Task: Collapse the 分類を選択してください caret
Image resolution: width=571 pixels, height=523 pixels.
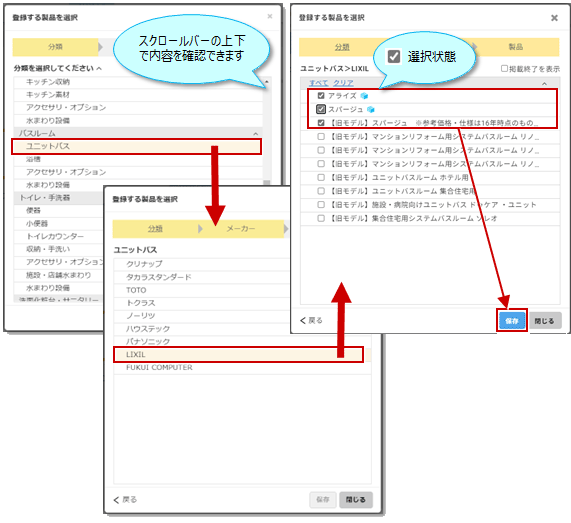Action: pos(99,68)
